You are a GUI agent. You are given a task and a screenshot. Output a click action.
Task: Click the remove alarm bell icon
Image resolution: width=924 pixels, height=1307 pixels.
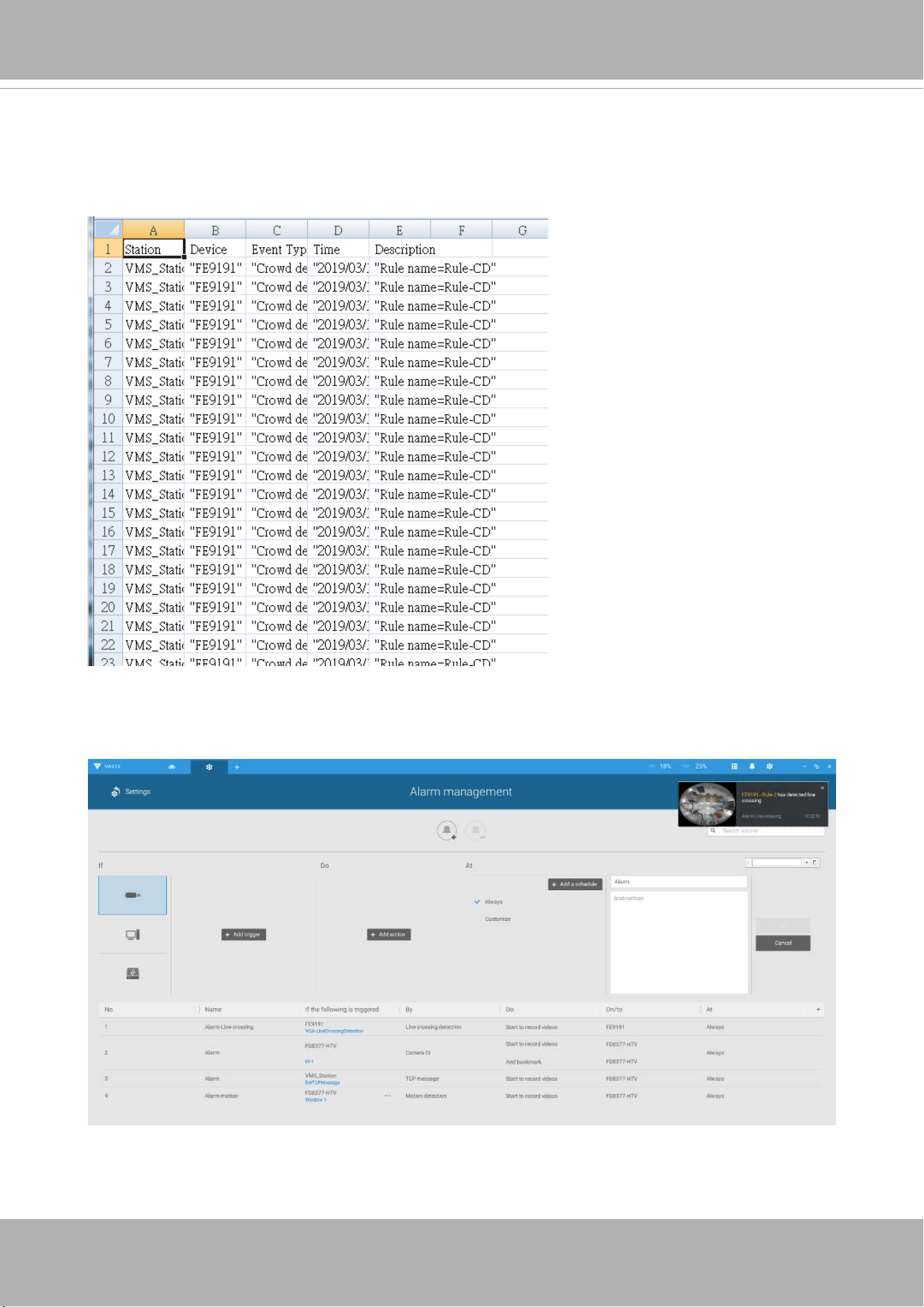(x=475, y=831)
